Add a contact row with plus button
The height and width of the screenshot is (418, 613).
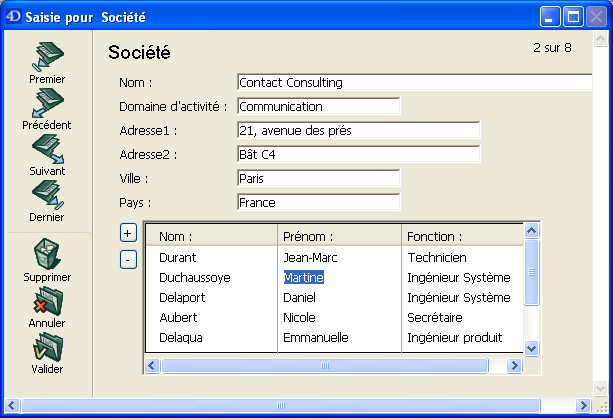[128, 233]
